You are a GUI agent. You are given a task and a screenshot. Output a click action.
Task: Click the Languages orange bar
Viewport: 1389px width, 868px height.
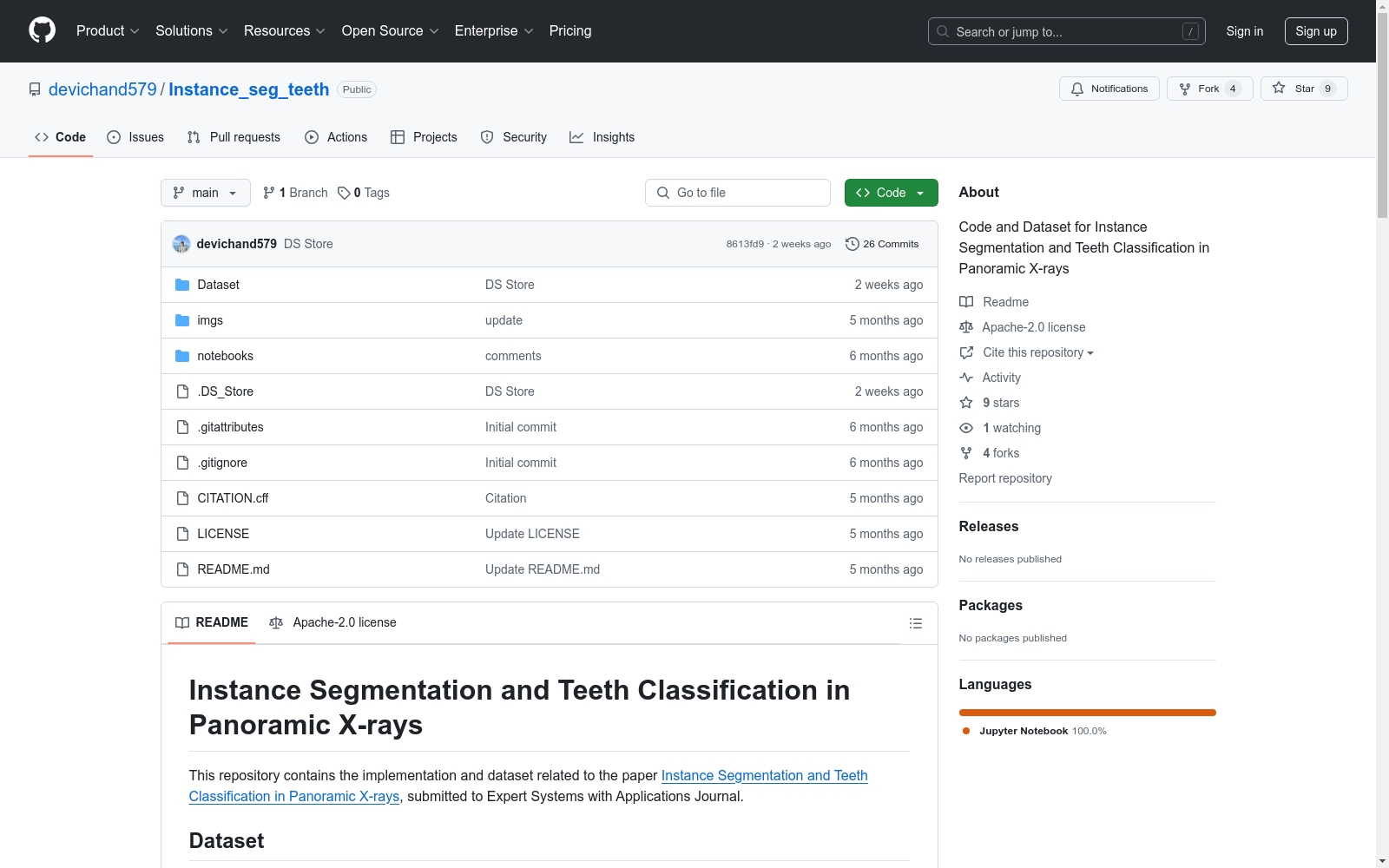pyautogui.click(x=1087, y=713)
